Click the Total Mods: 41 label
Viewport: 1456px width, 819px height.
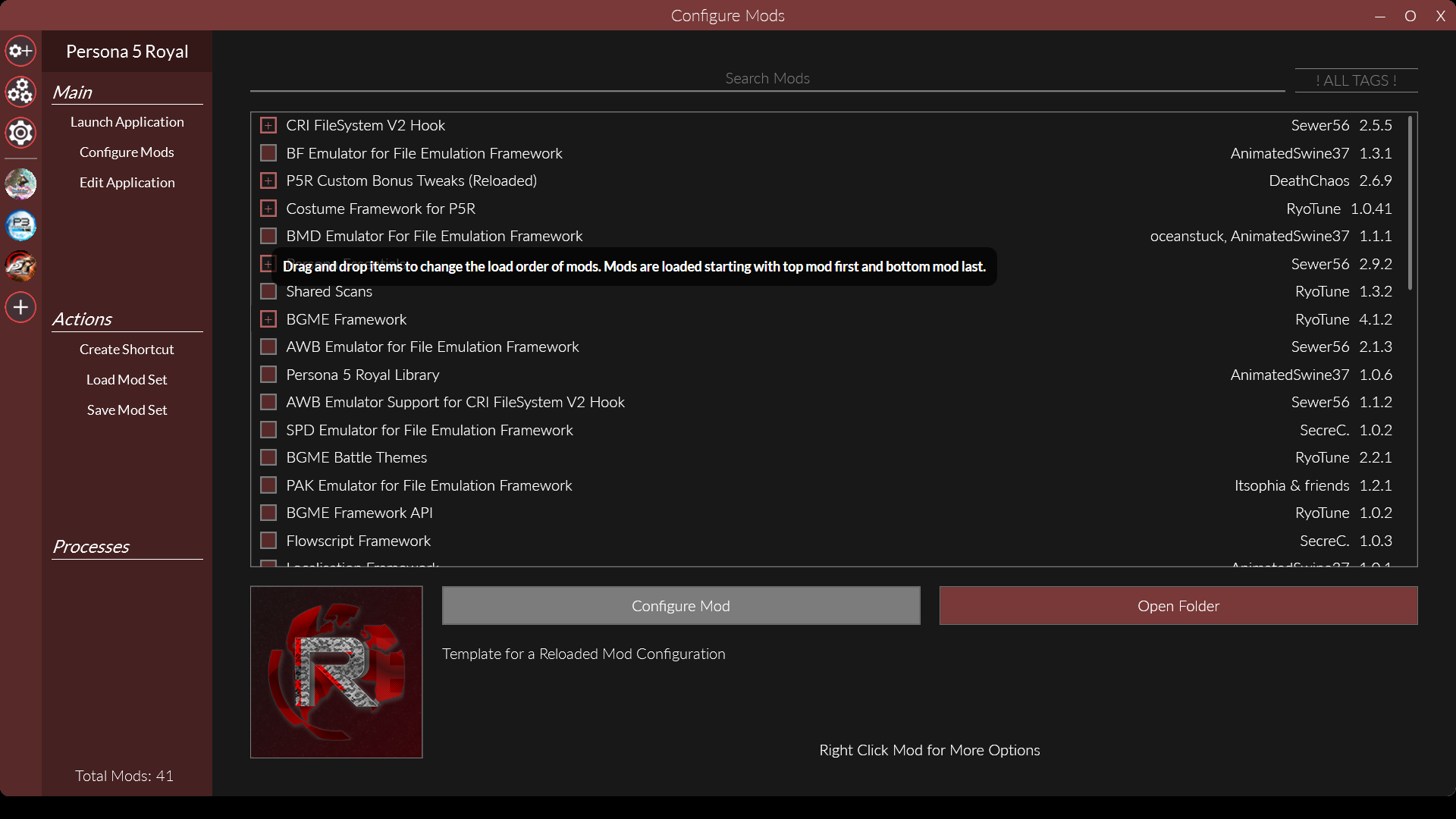pos(124,776)
